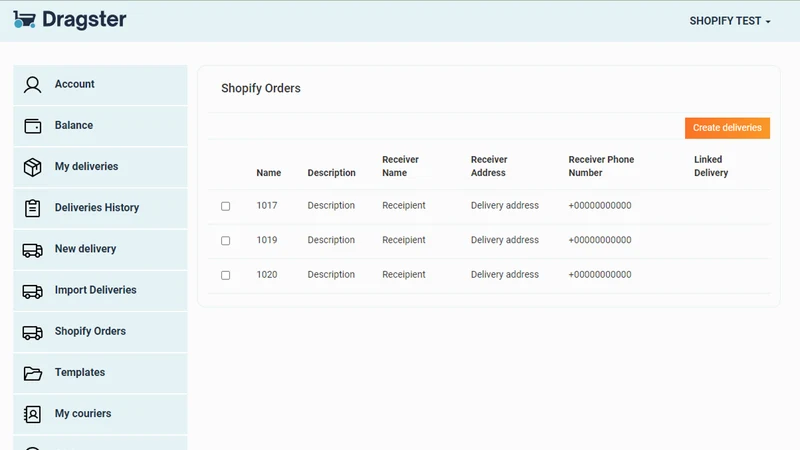Screen dimensions: 800x450
Task: Open Deliveries History in the sidebar
Action: tap(100, 208)
